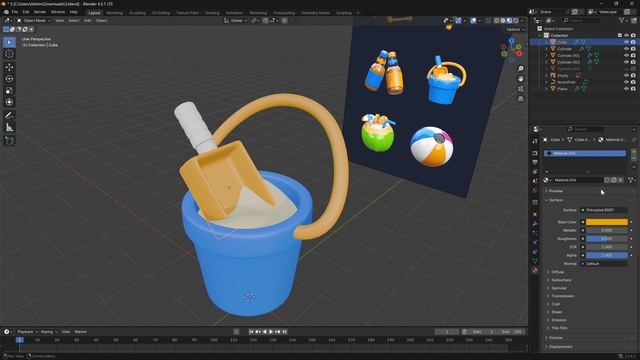Open the Object Data properties tab

535,261
